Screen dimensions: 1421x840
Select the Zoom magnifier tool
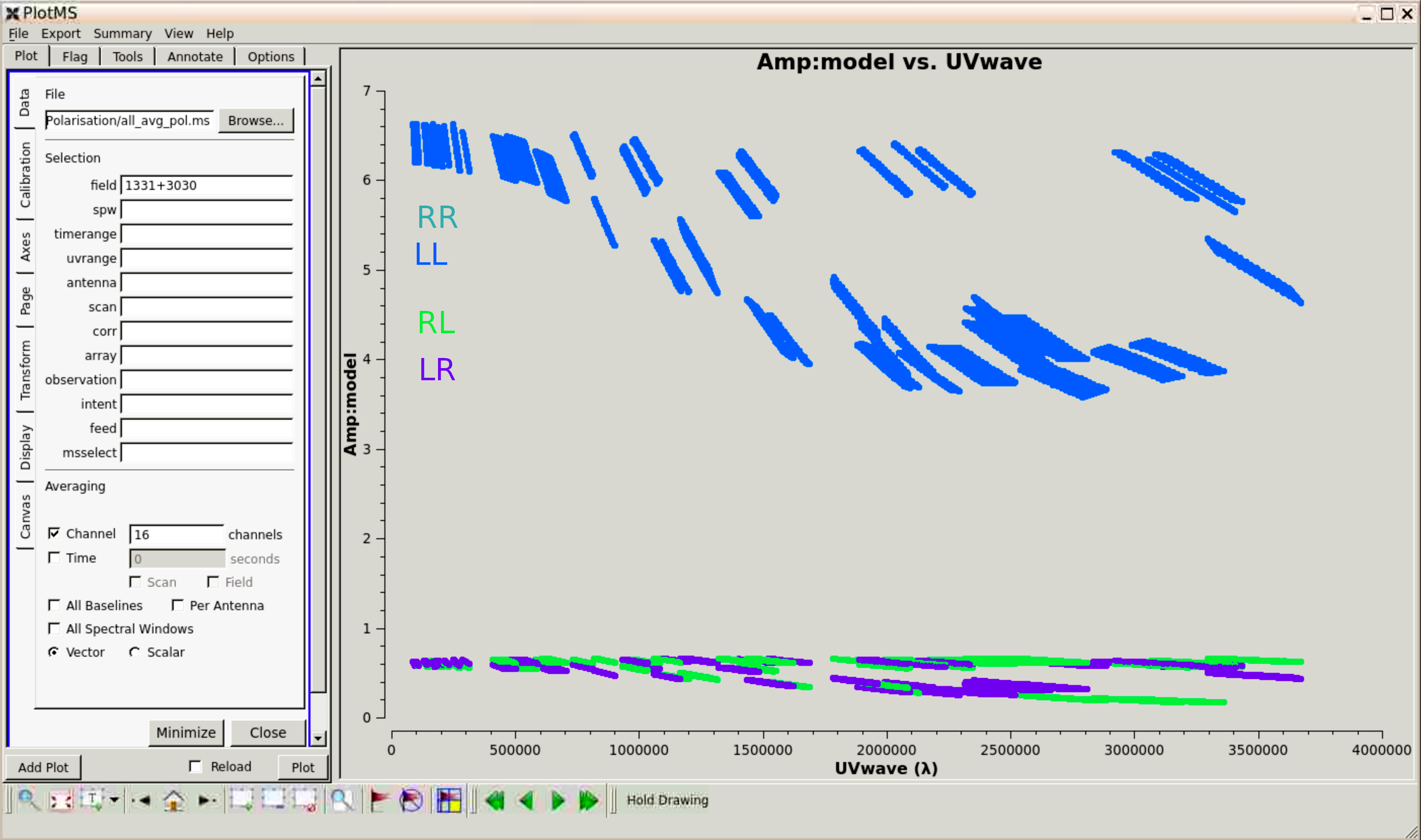point(28,800)
